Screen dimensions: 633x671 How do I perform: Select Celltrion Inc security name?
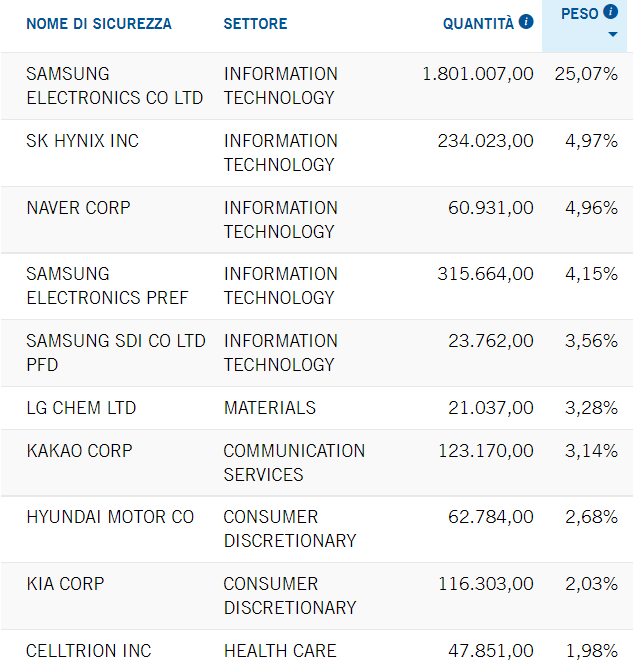(89, 651)
